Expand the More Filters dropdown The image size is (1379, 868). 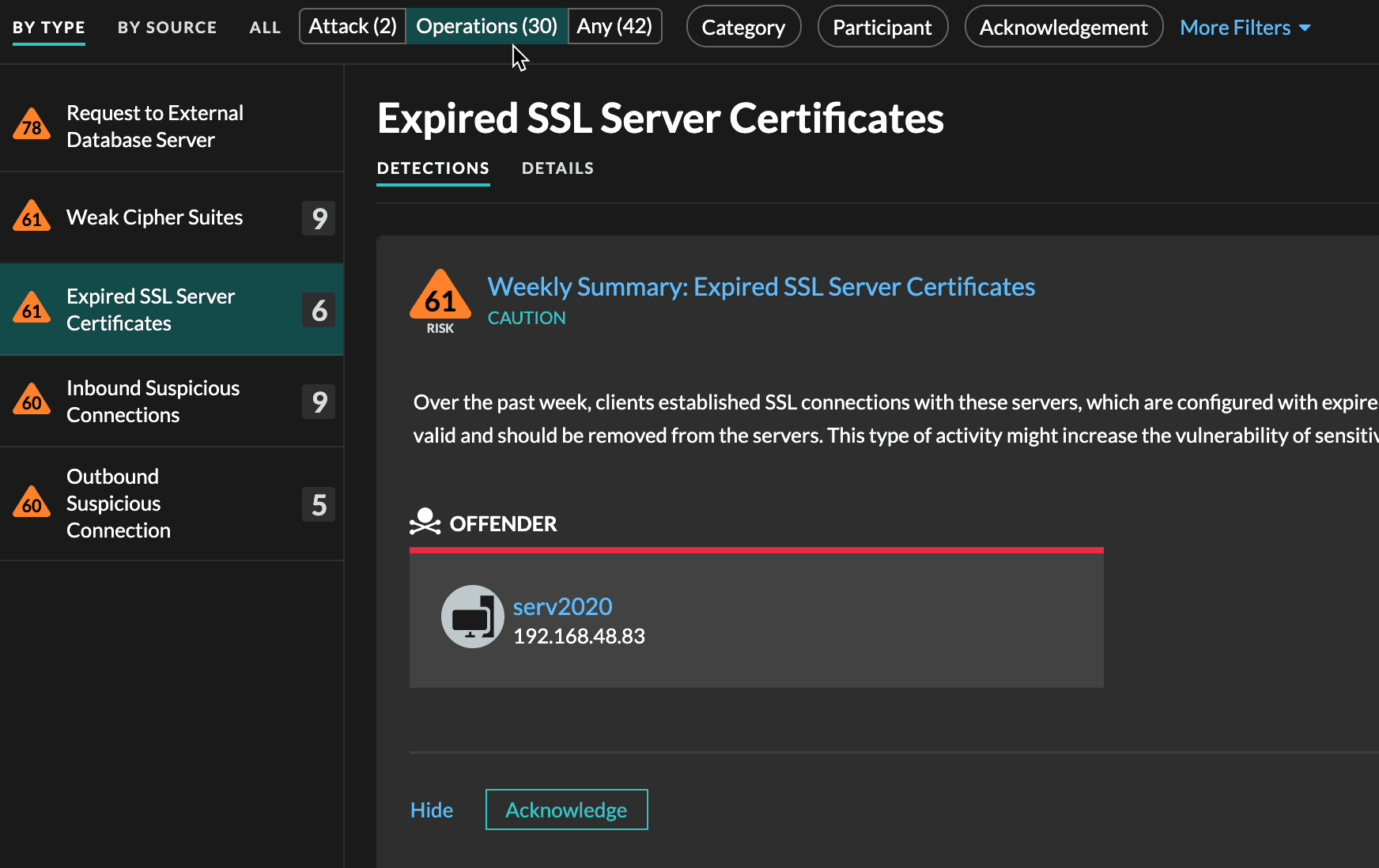tap(1245, 28)
